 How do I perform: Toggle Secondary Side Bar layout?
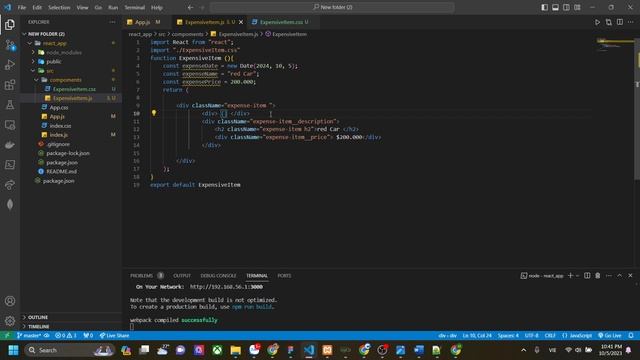coord(566,7)
